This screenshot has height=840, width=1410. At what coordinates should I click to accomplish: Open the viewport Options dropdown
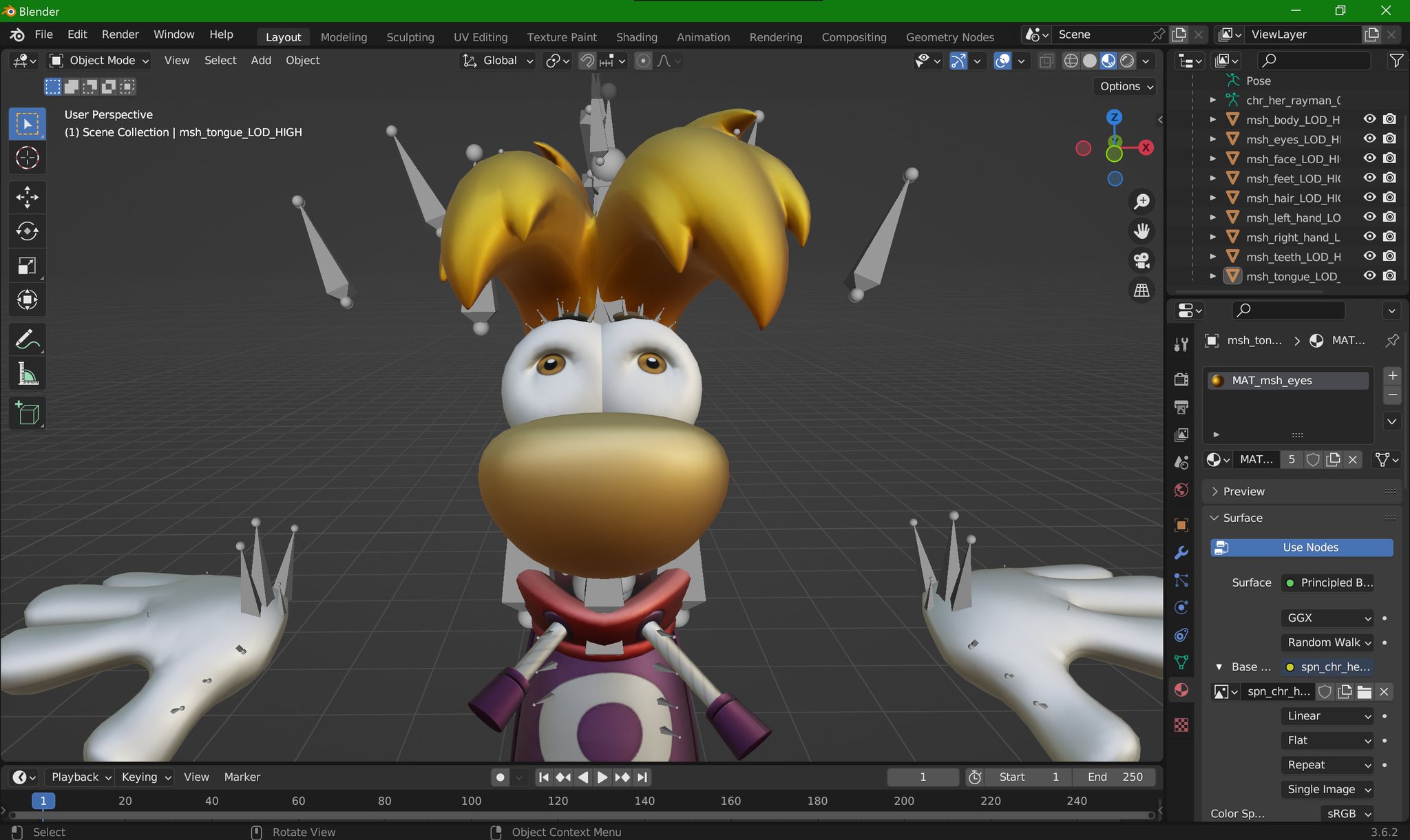click(1126, 86)
